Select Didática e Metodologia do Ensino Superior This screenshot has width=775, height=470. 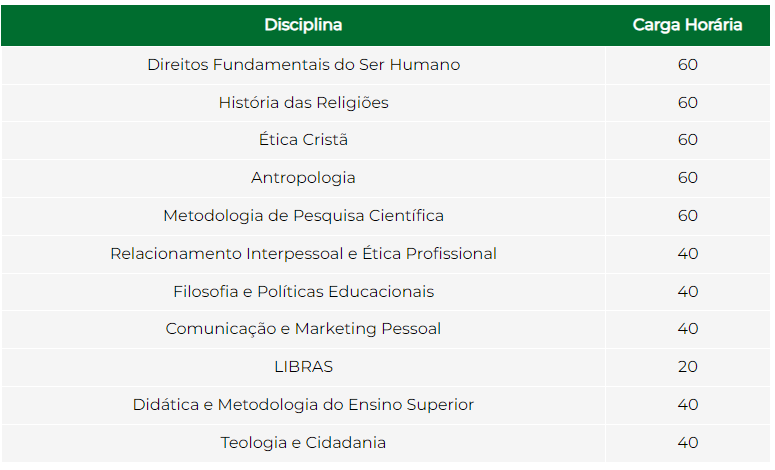[303, 405]
